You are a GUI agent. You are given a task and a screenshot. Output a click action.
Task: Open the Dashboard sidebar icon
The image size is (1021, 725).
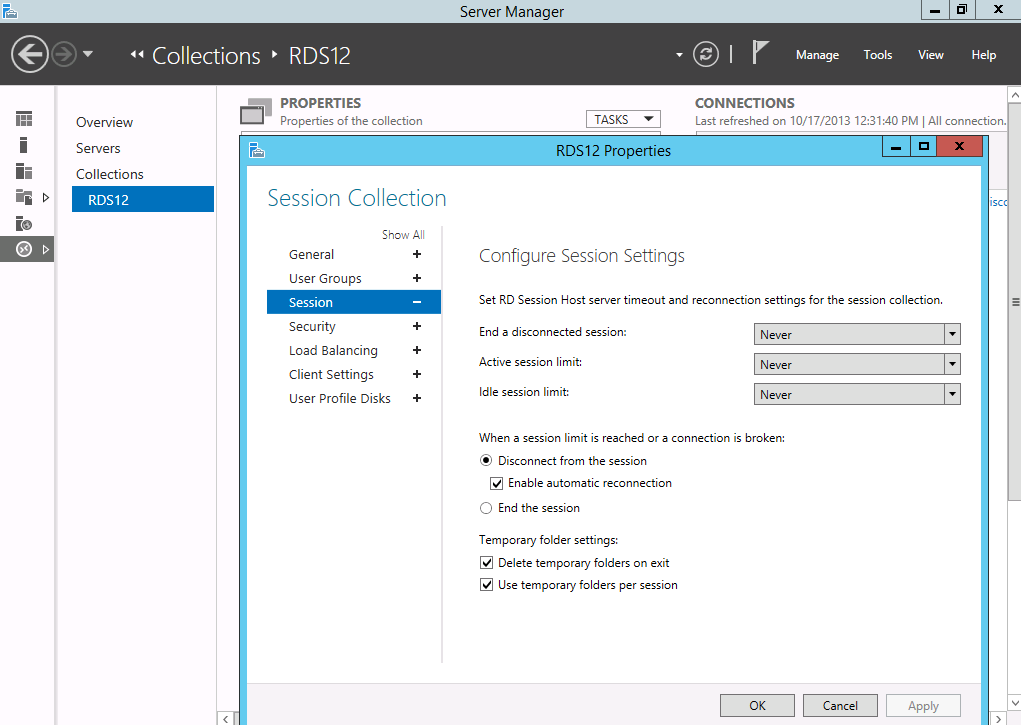click(24, 119)
